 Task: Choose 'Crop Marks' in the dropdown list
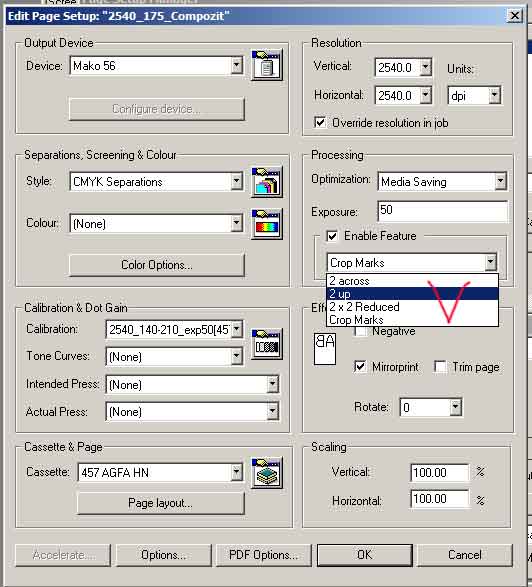pos(412,320)
